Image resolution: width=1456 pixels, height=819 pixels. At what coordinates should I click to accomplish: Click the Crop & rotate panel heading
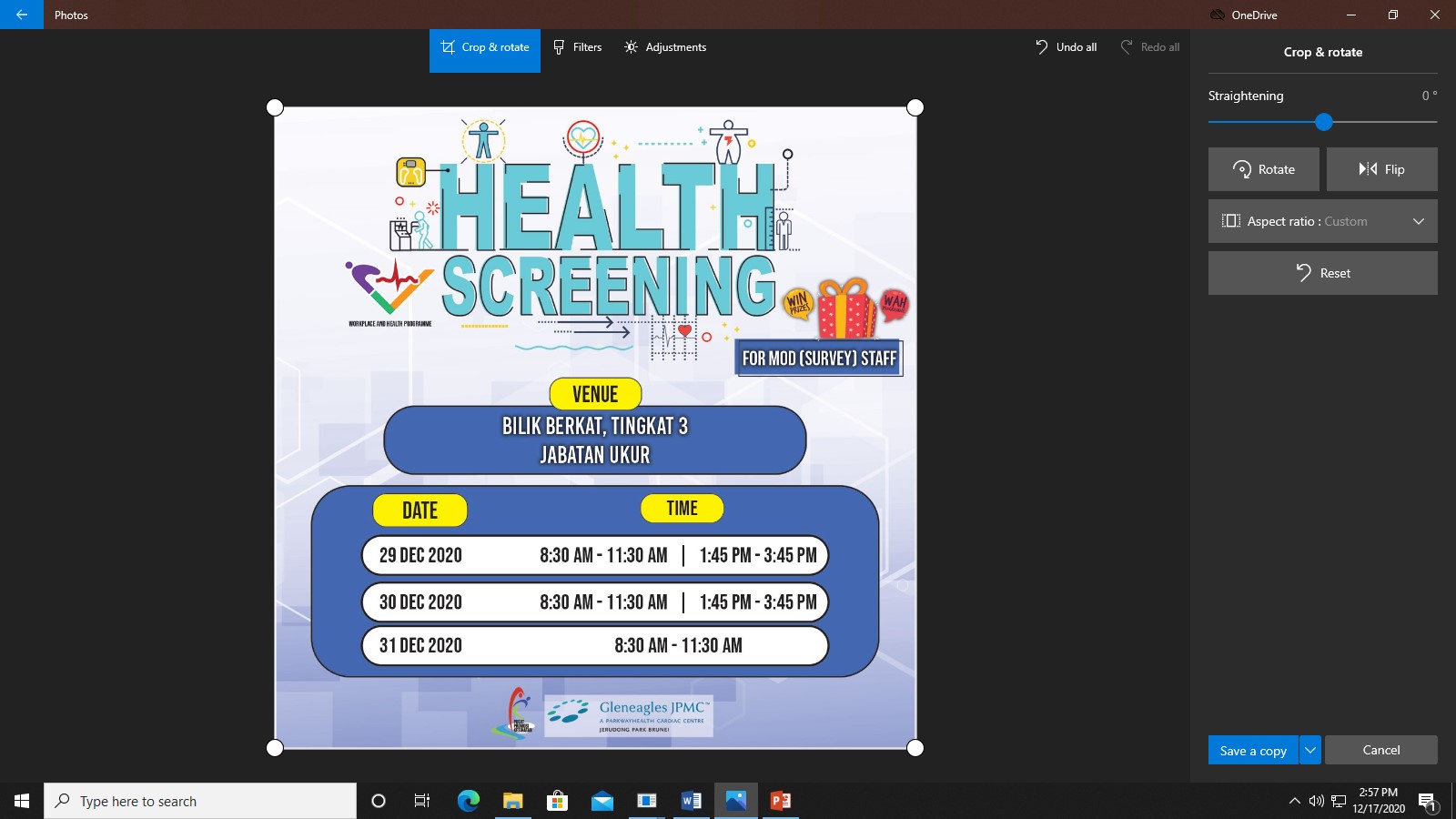pyautogui.click(x=1323, y=52)
